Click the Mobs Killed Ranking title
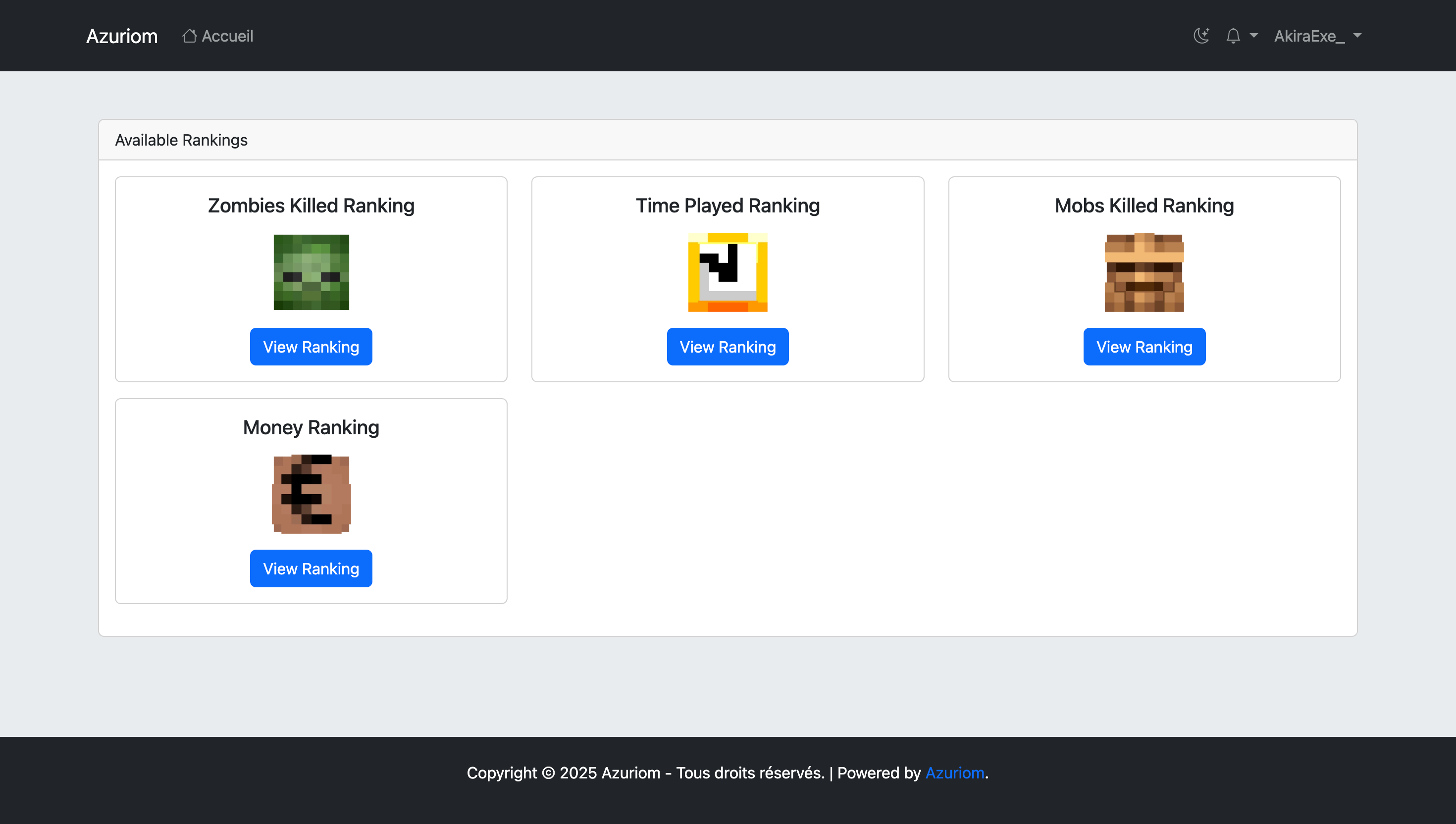The image size is (1456, 824). pos(1144,206)
